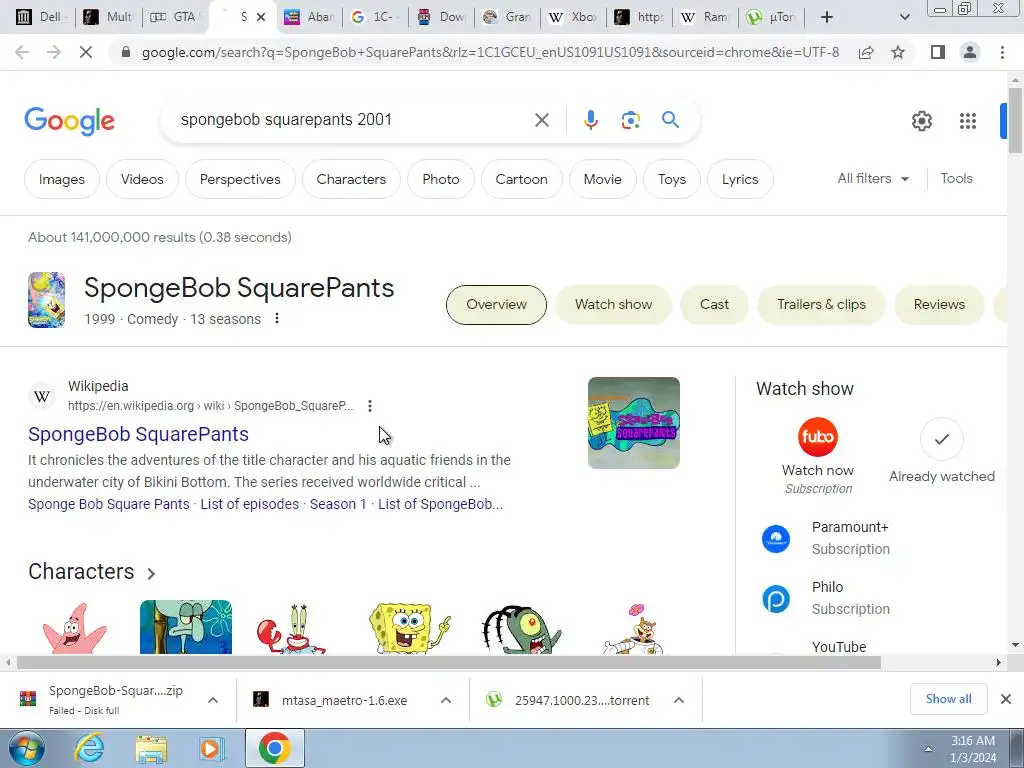Open the List of episodes sublink
The image size is (1024, 768).
click(249, 504)
